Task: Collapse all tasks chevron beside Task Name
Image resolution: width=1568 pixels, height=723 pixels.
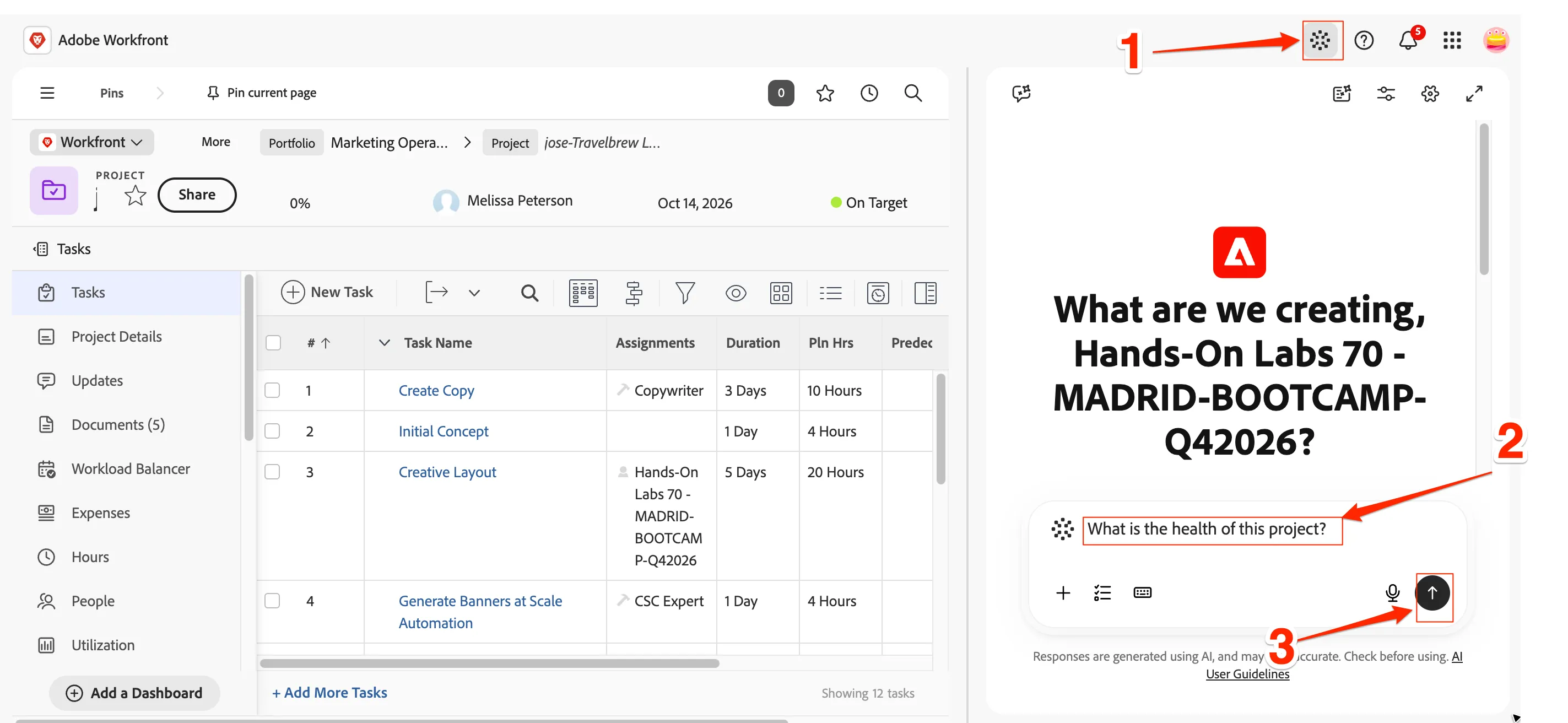Action: coord(384,343)
